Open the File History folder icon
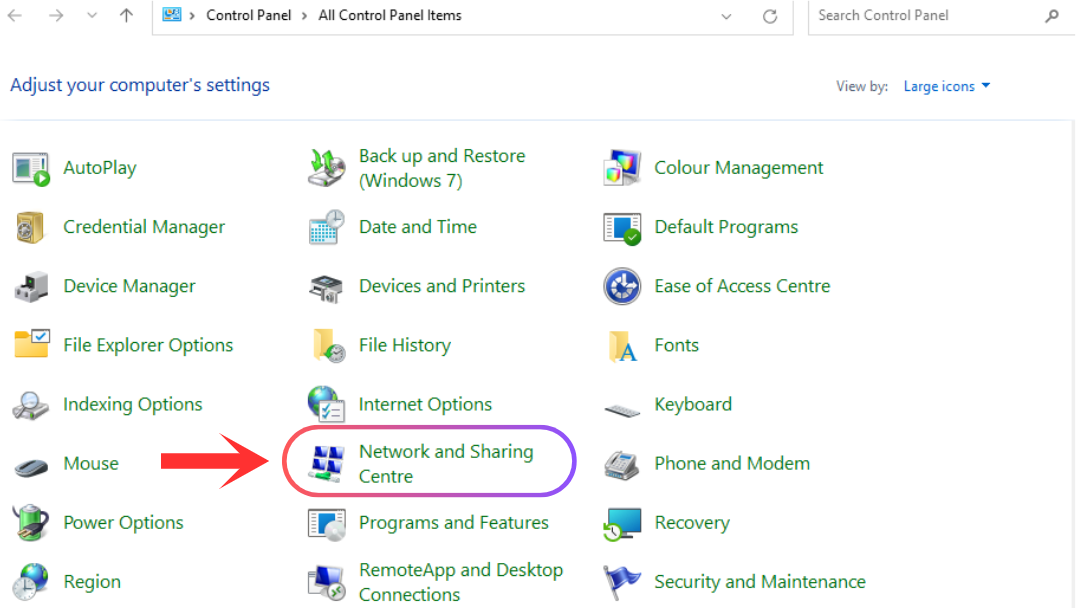The height and width of the screenshot is (608, 1082). (x=328, y=345)
